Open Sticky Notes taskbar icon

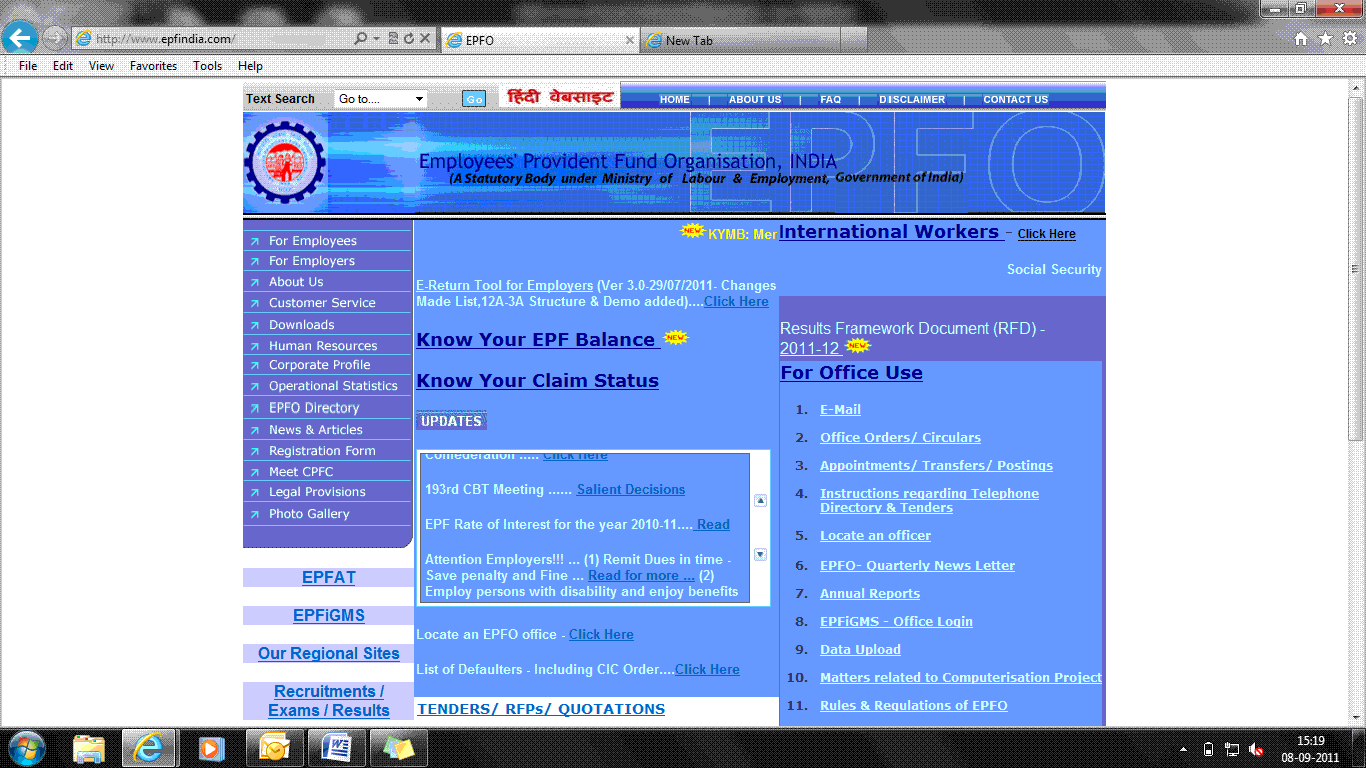click(x=397, y=748)
